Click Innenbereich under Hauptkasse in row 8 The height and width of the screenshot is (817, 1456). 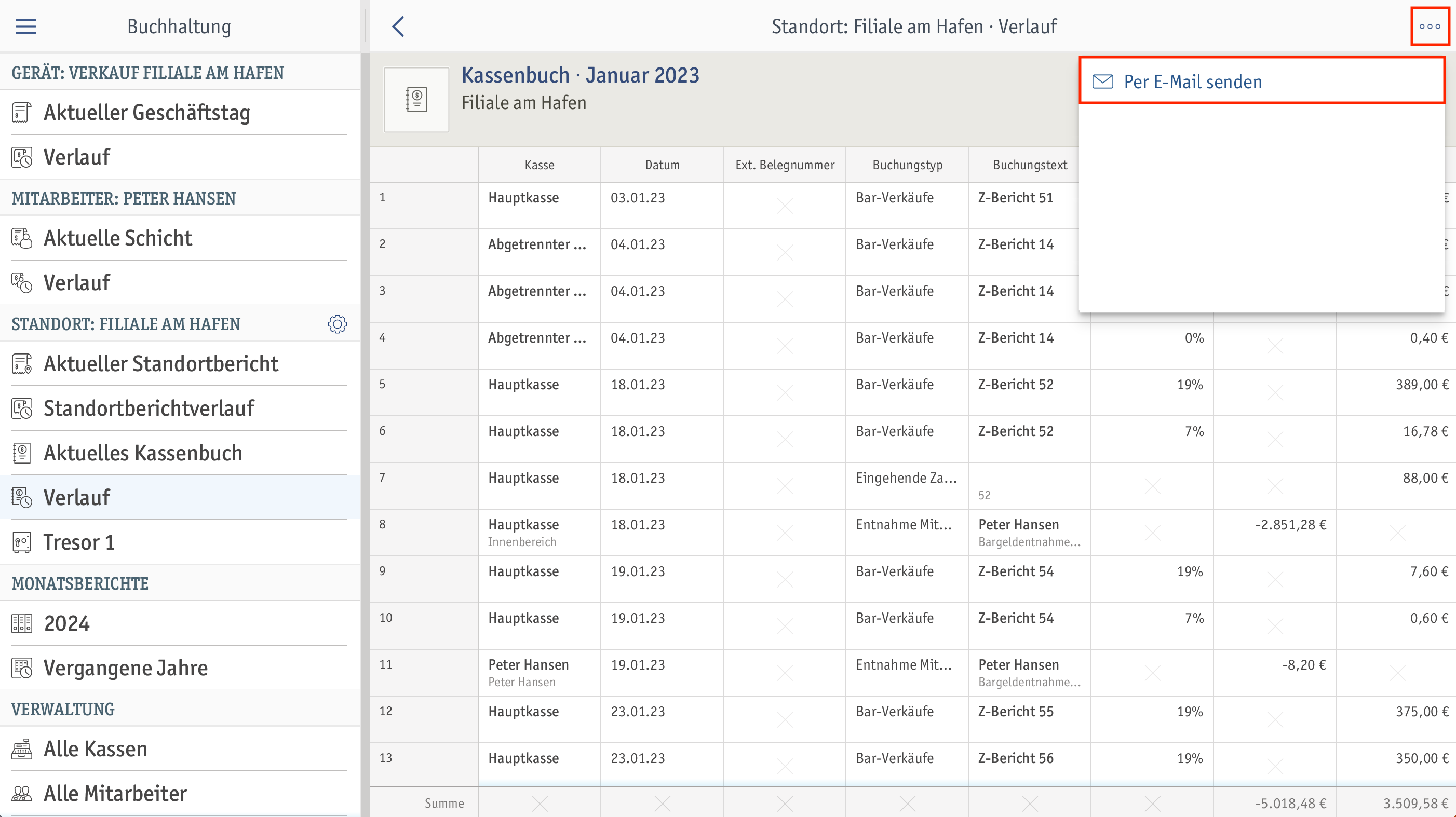[522, 542]
